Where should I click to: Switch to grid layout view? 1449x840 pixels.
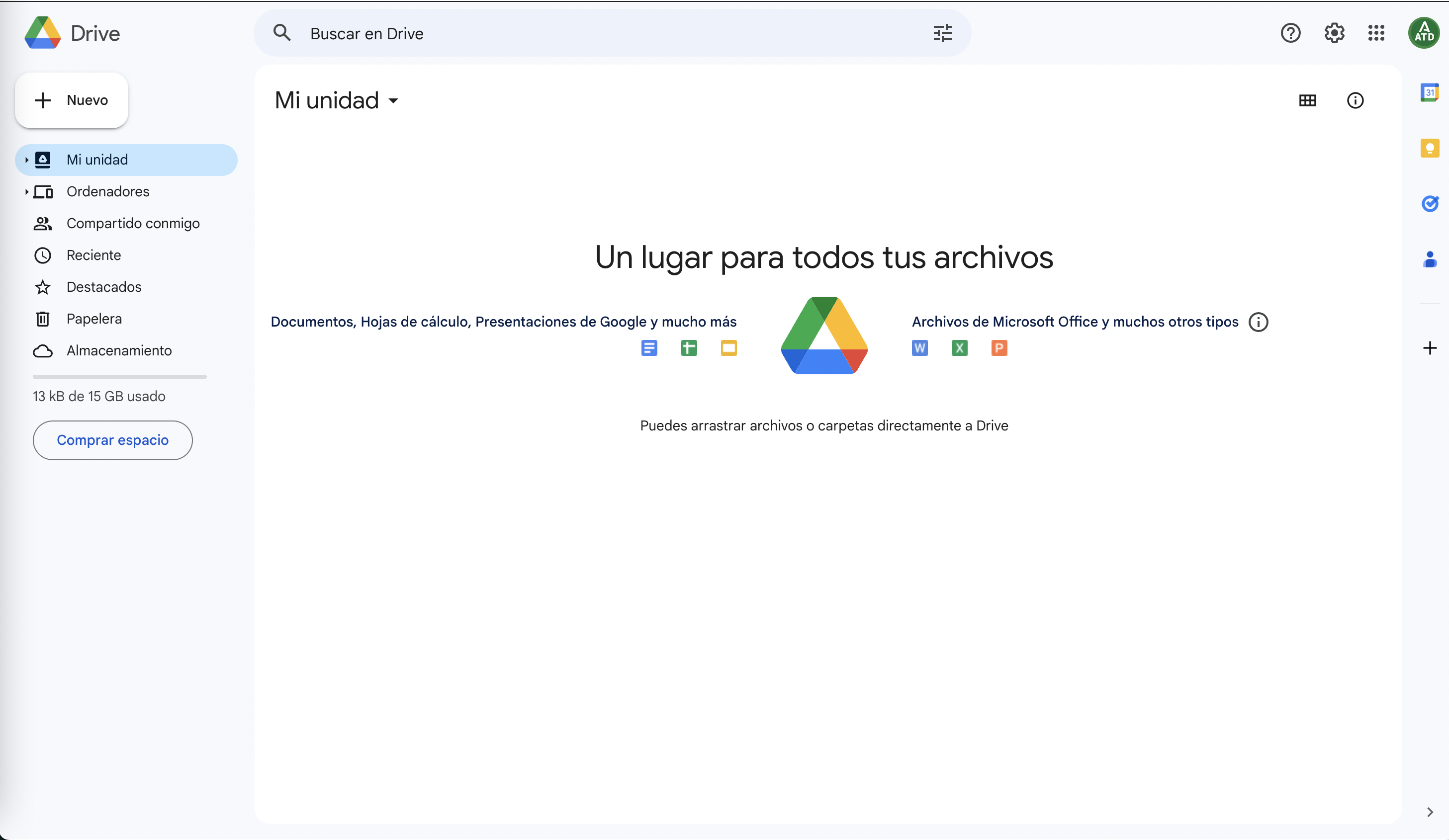click(x=1307, y=100)
